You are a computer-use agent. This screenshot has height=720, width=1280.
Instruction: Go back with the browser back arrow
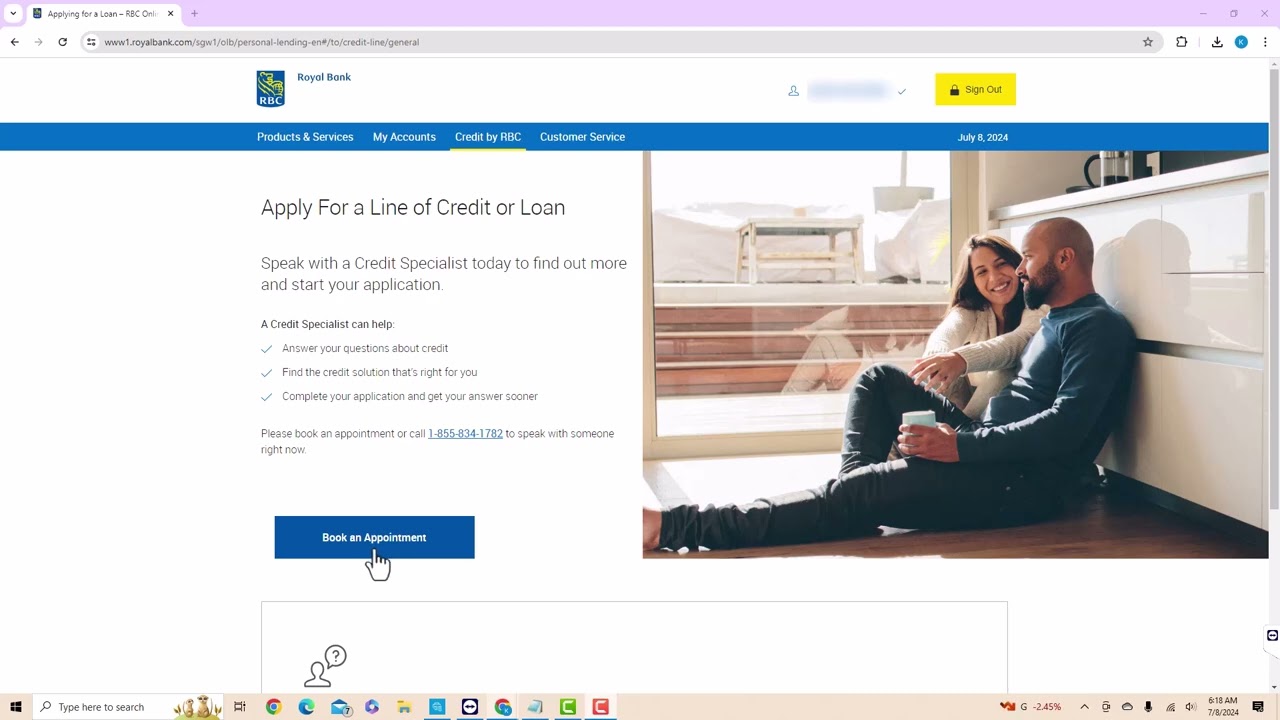[14, 42]
